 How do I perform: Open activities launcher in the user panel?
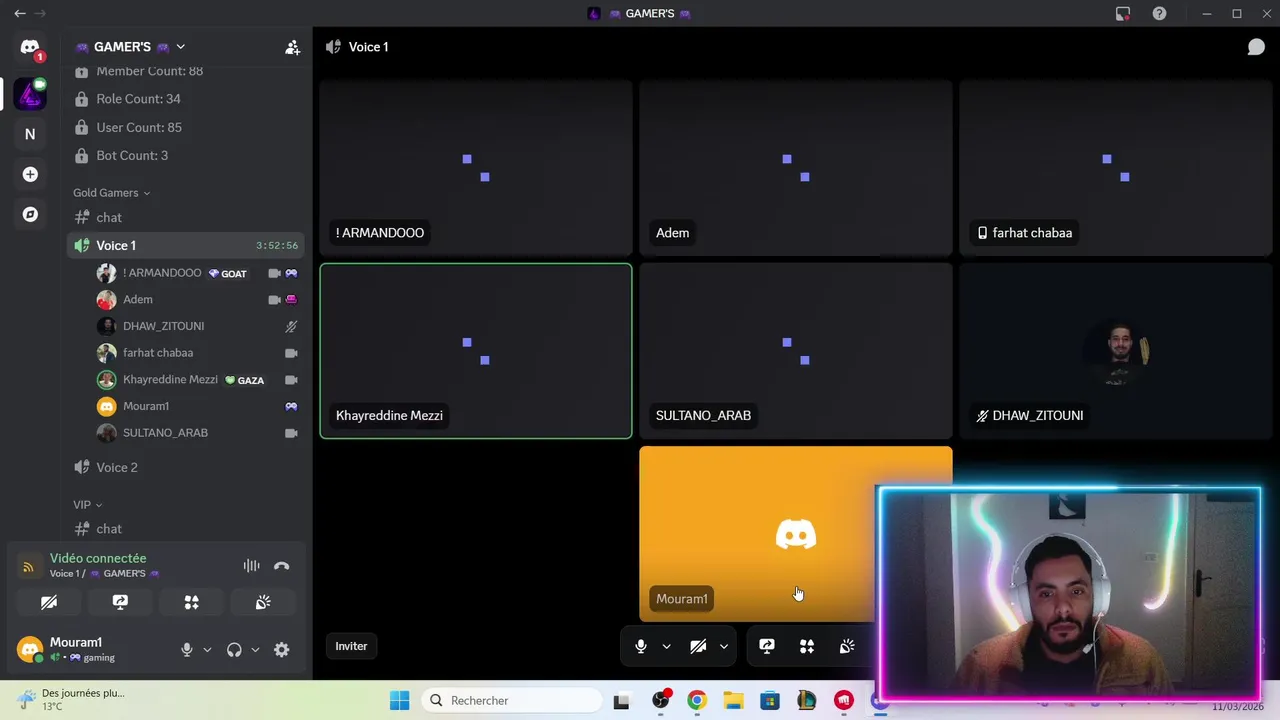point(191,602)
